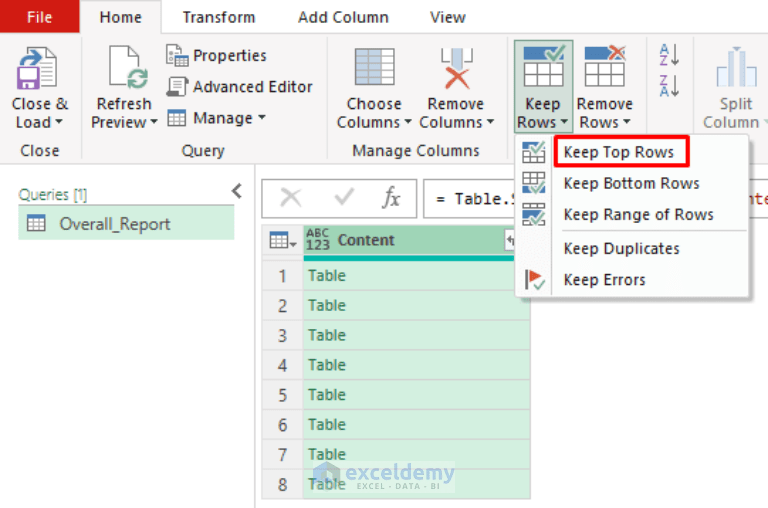The height and width of the screenshot is (508, 768).
Task: Open query Properties
Action: (216, 55)
